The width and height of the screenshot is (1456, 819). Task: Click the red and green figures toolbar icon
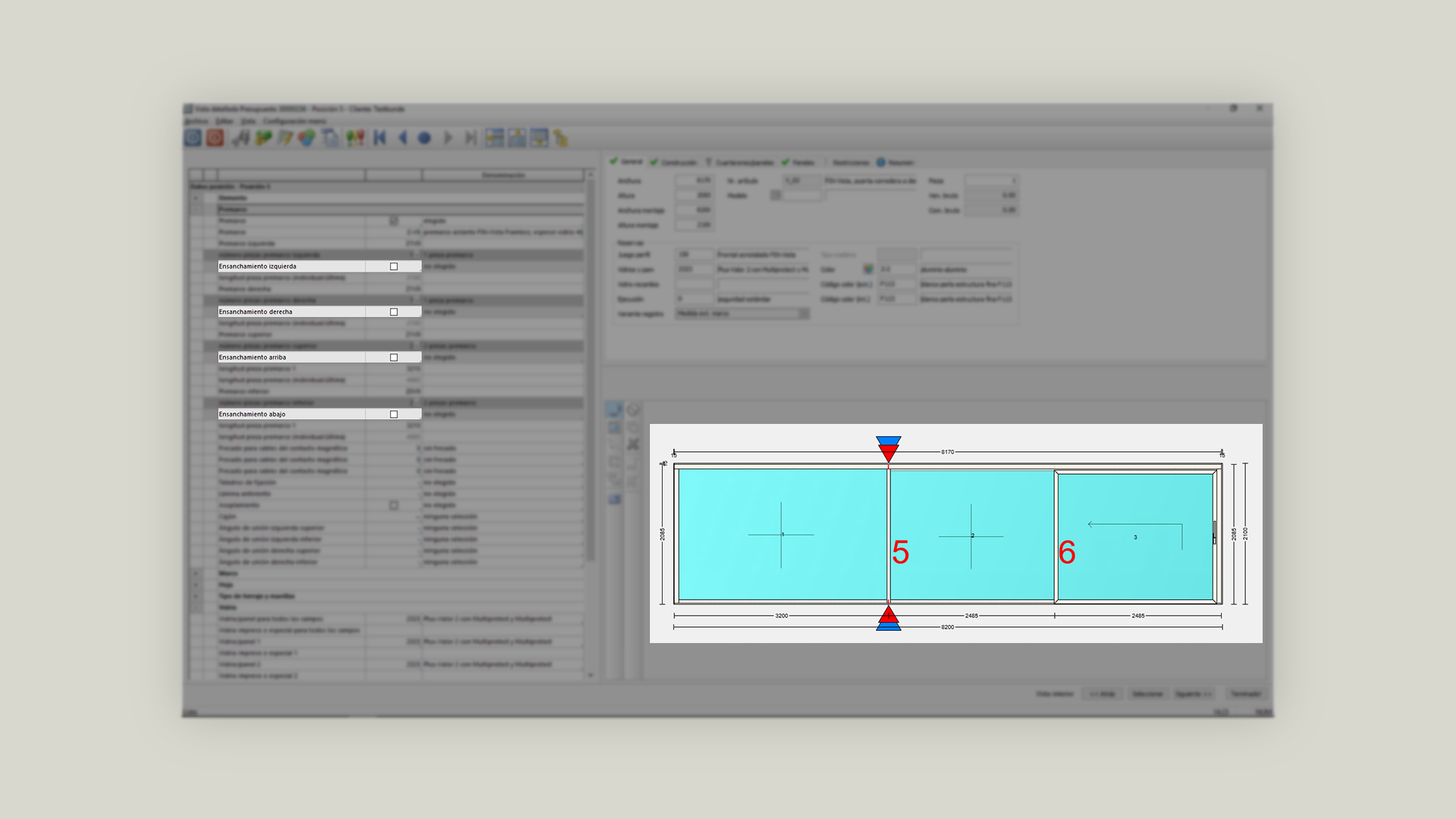pos(355,138)
